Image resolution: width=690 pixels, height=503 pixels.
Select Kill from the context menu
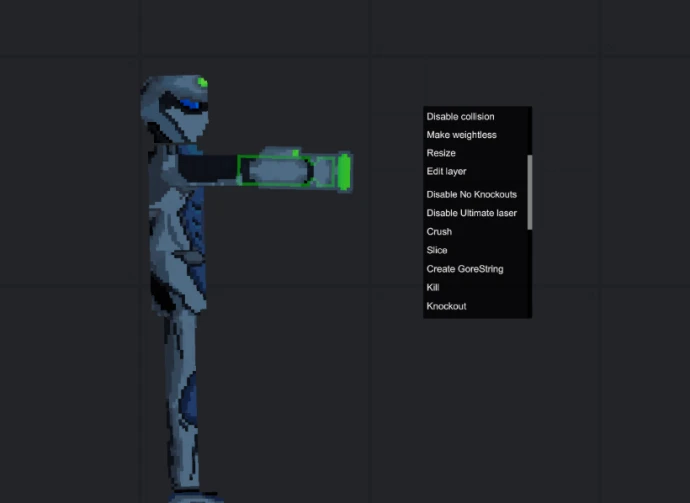tap(433, 287)
